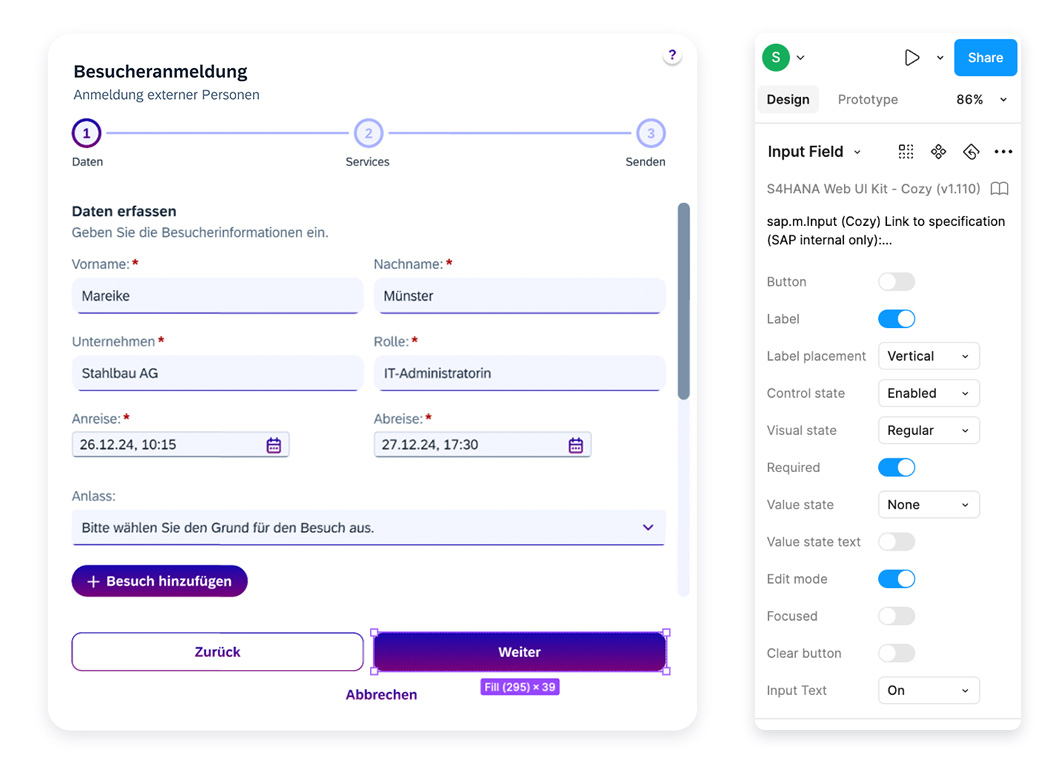Click the form's vertical scrollbar thumb
Image resolution: width=1059 pixels, height=768 pixels.
(x=683, y=301)
